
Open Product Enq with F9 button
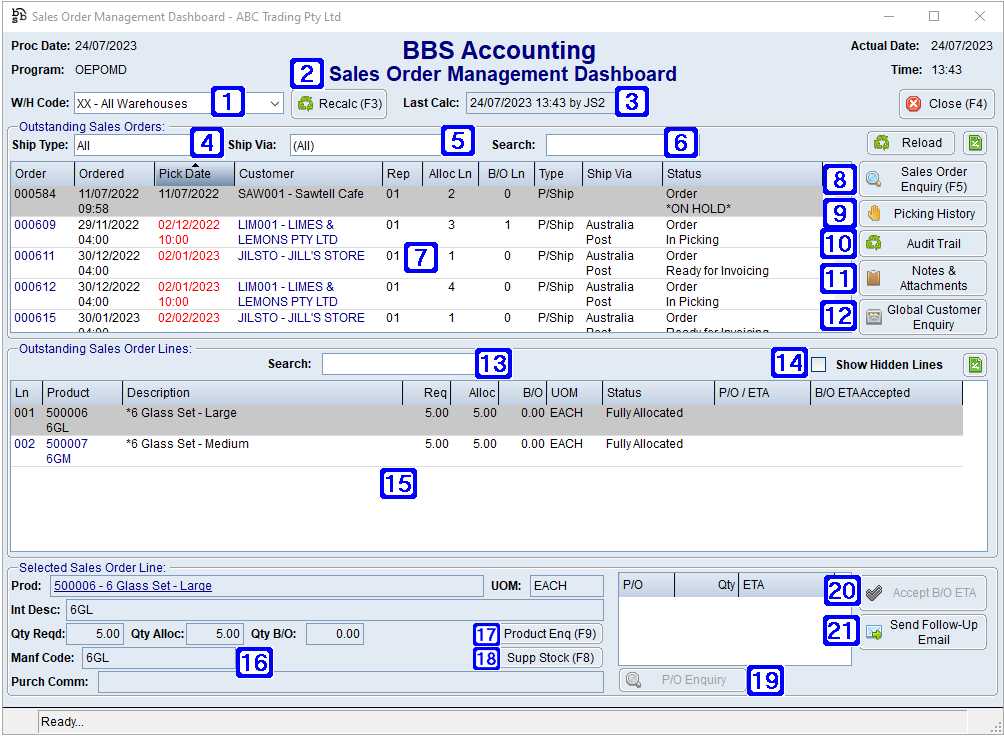coord(548,634)
